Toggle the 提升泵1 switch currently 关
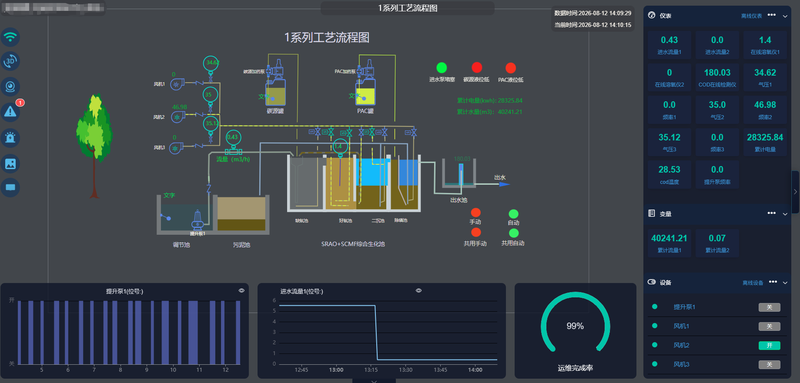Screen dimensions: 800x383 click(769, 307)
